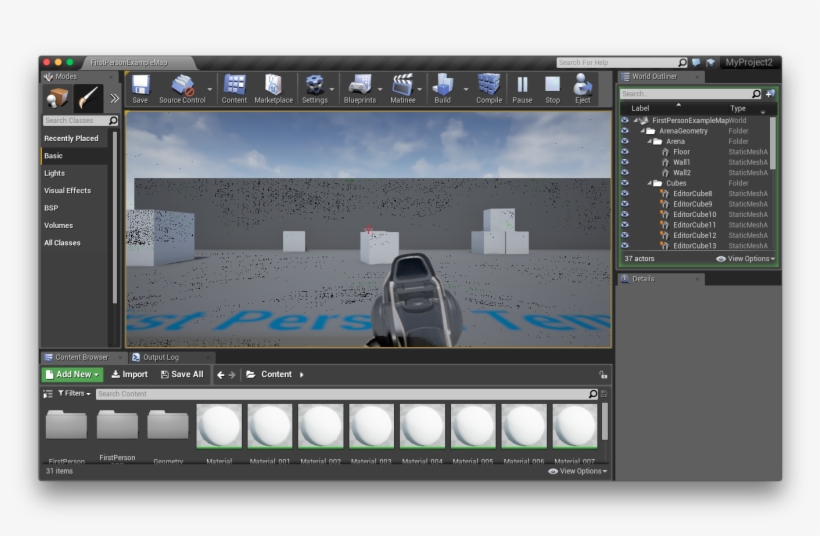
Task: Click the Matinee clapperboard icon
Action: click(402, 87)
